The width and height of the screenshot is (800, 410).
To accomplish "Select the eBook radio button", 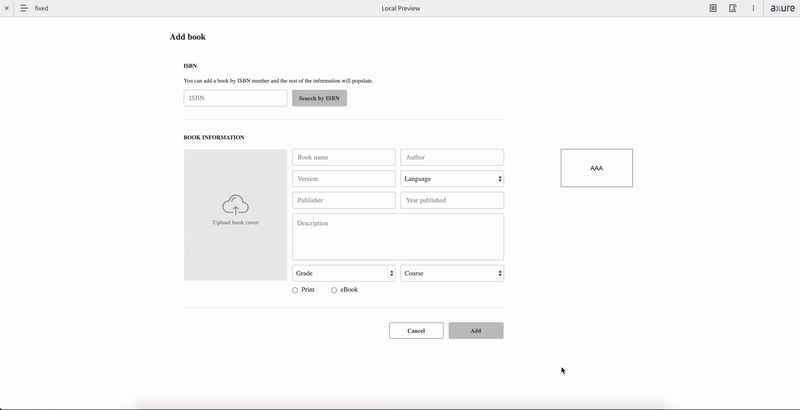I will [334, 290].
